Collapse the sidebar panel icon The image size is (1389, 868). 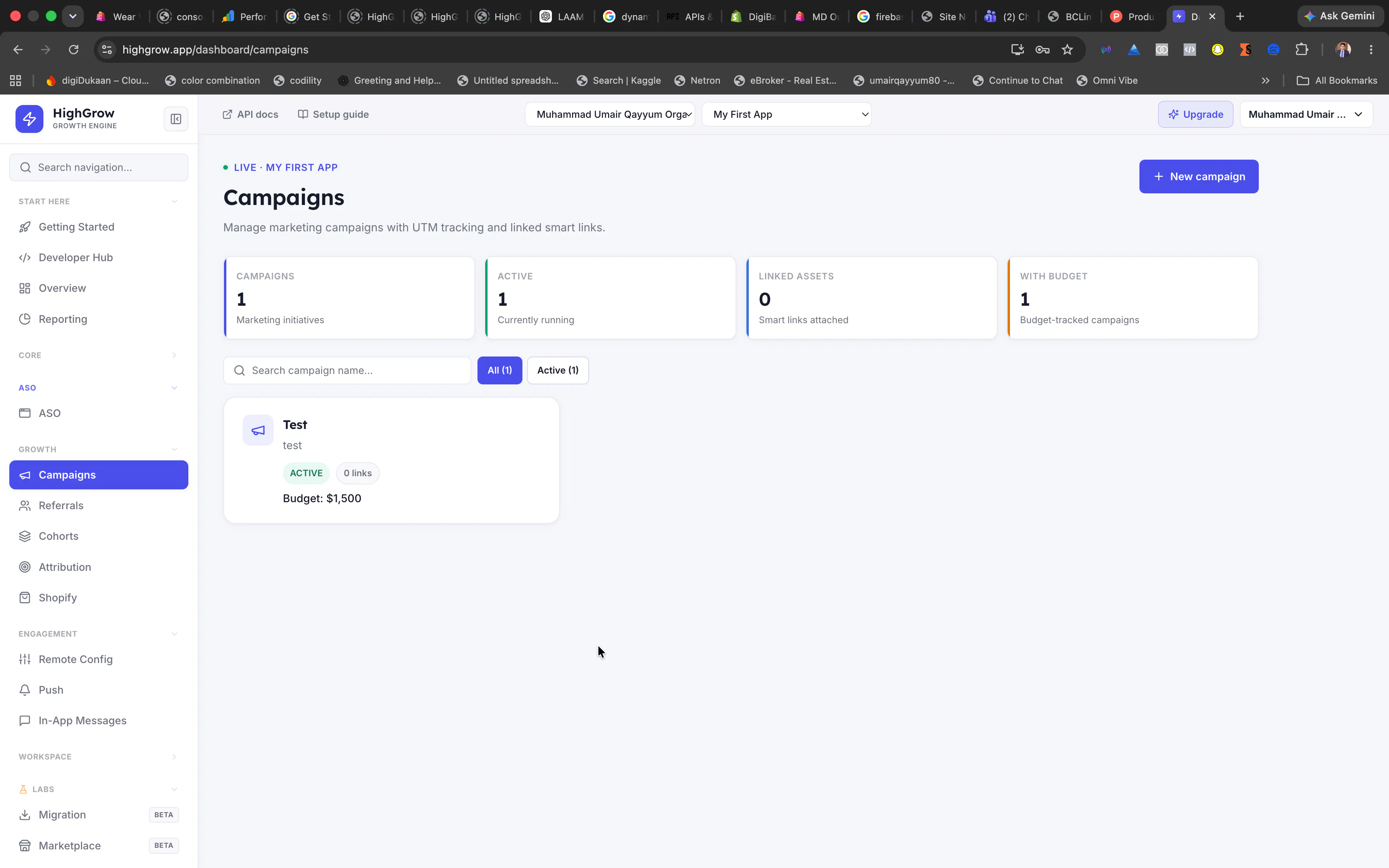pos(176,119)
